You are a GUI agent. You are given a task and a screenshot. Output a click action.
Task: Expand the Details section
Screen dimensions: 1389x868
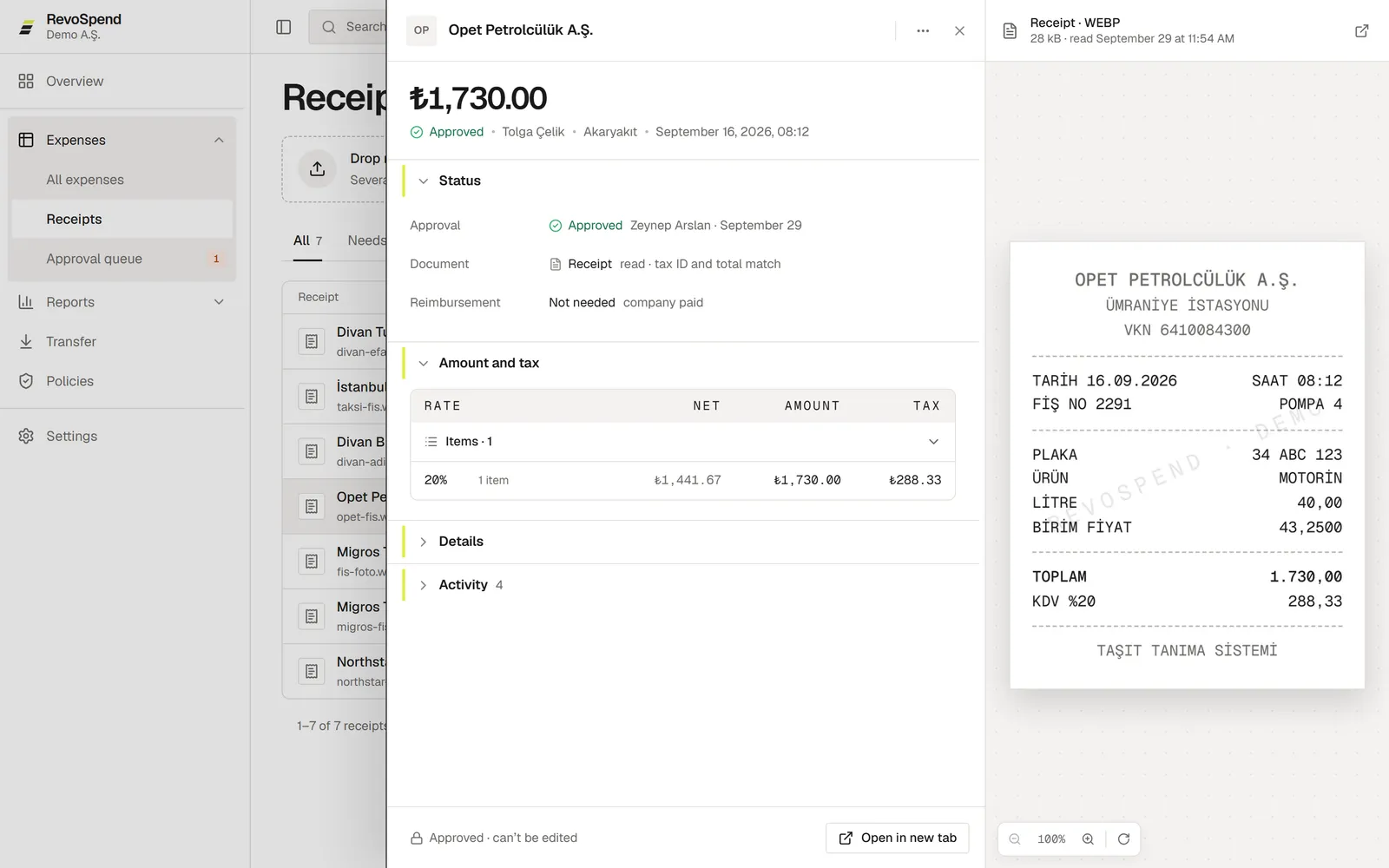[x=424, y=542]
